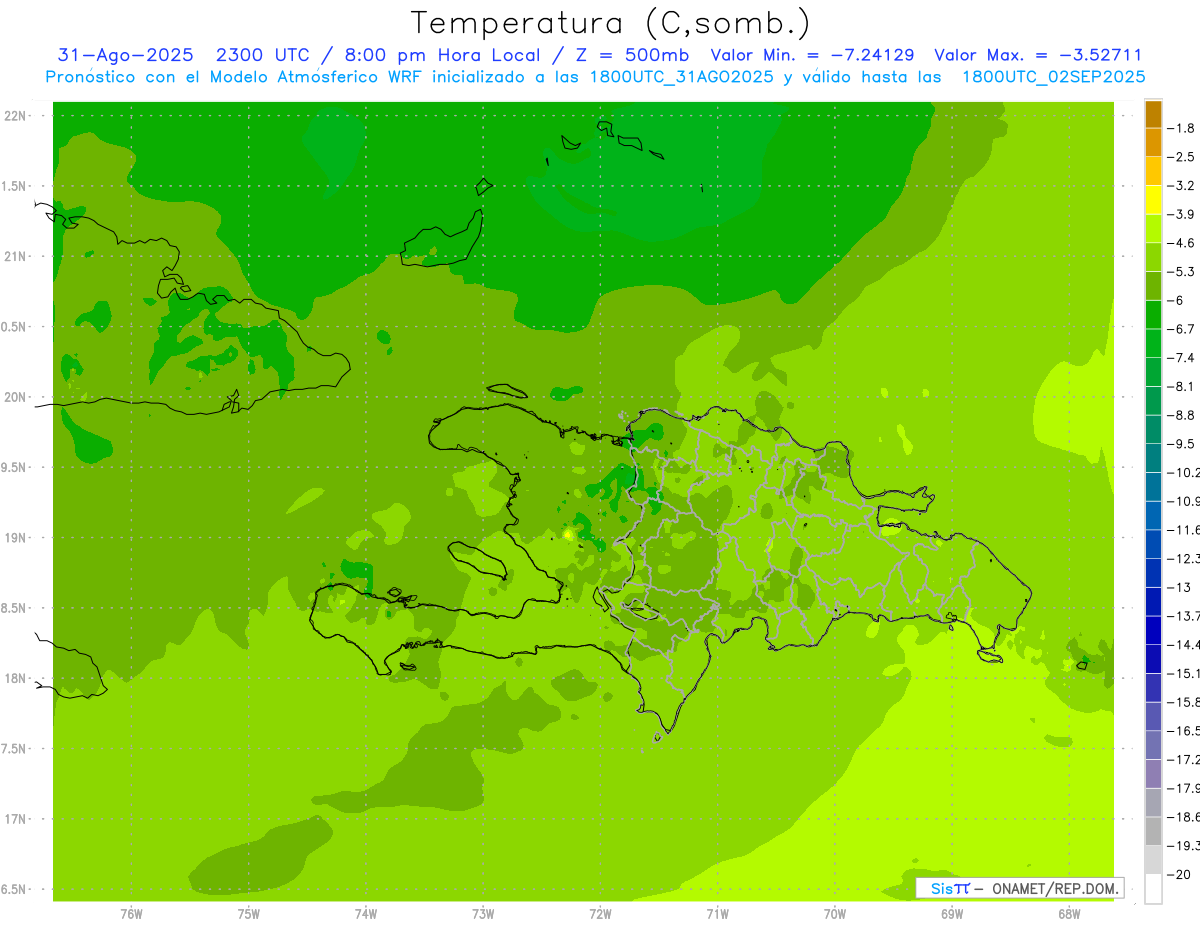This screenshot has width=1200, height=927.
Task: Click the "75W" longitude axis label
Action: click(x=248, y=914)
